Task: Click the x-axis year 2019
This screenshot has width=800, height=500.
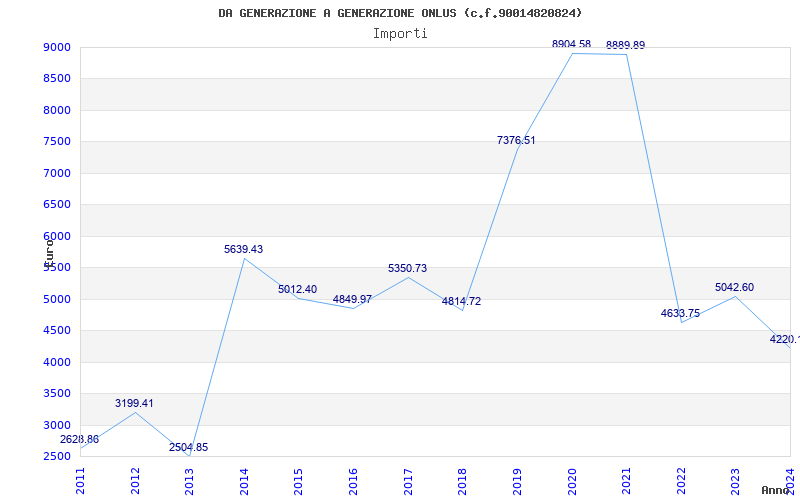Action: pos(517,481)
